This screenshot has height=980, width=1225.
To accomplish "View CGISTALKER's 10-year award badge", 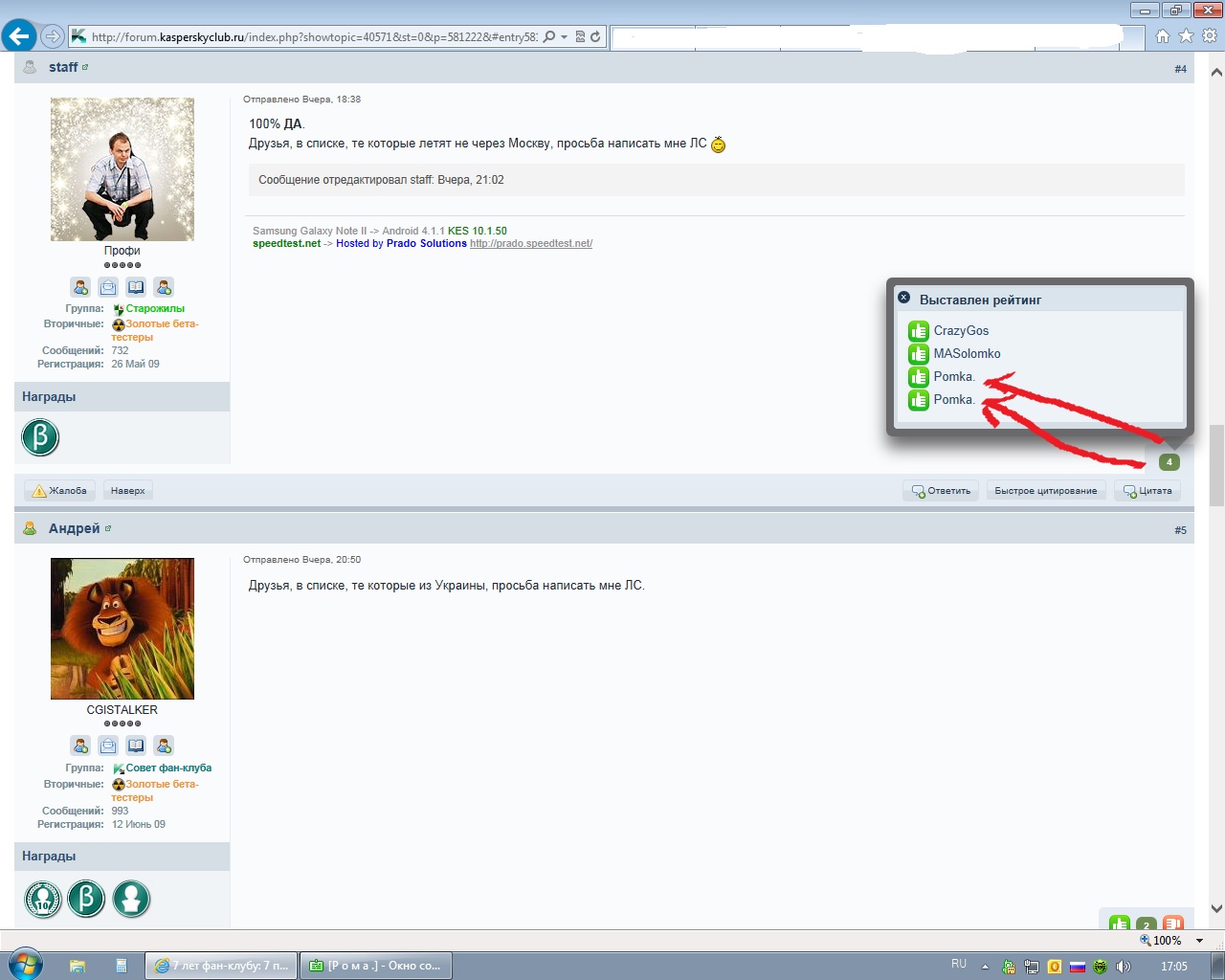I will (42, 899).
